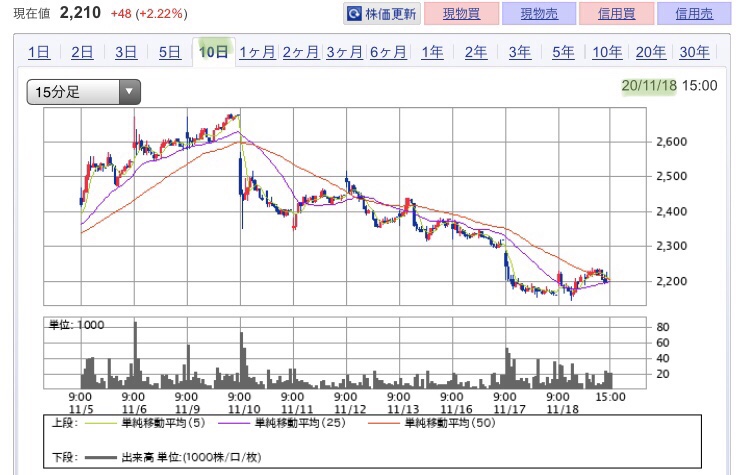Select the active 10日 tab

point(214,52)
